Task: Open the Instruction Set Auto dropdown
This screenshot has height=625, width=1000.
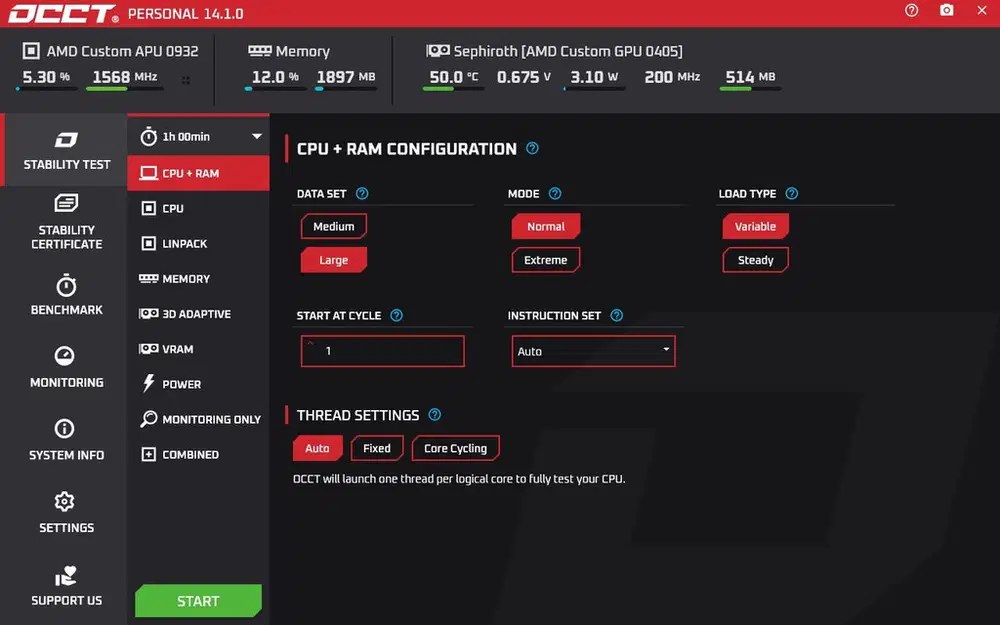Action: point(593,351)
